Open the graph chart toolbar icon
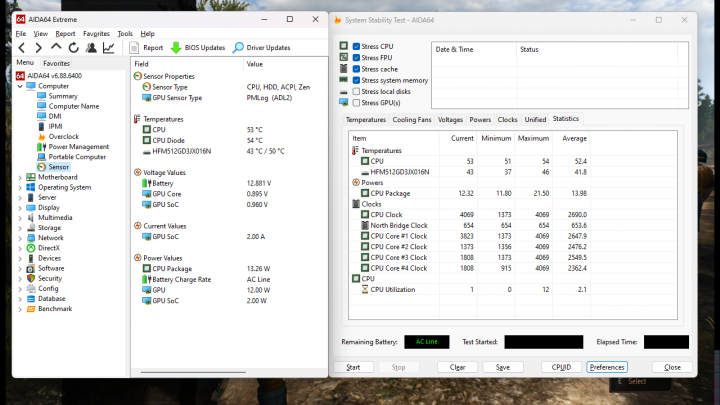 click(x=108, y=47)
